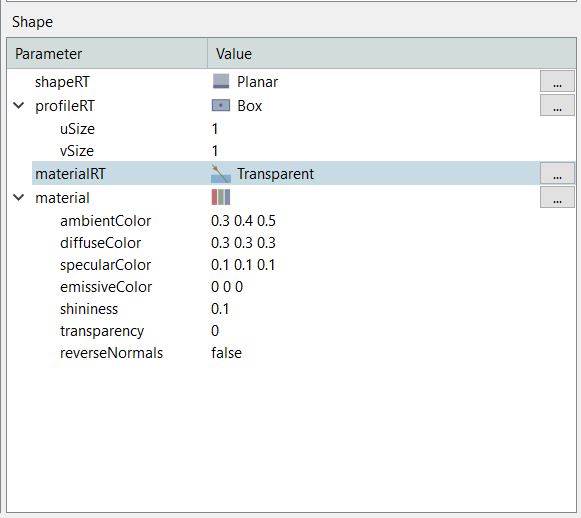Open the shapeRT browse button
The width and height of the screenshot is (581, 518).
557,81
